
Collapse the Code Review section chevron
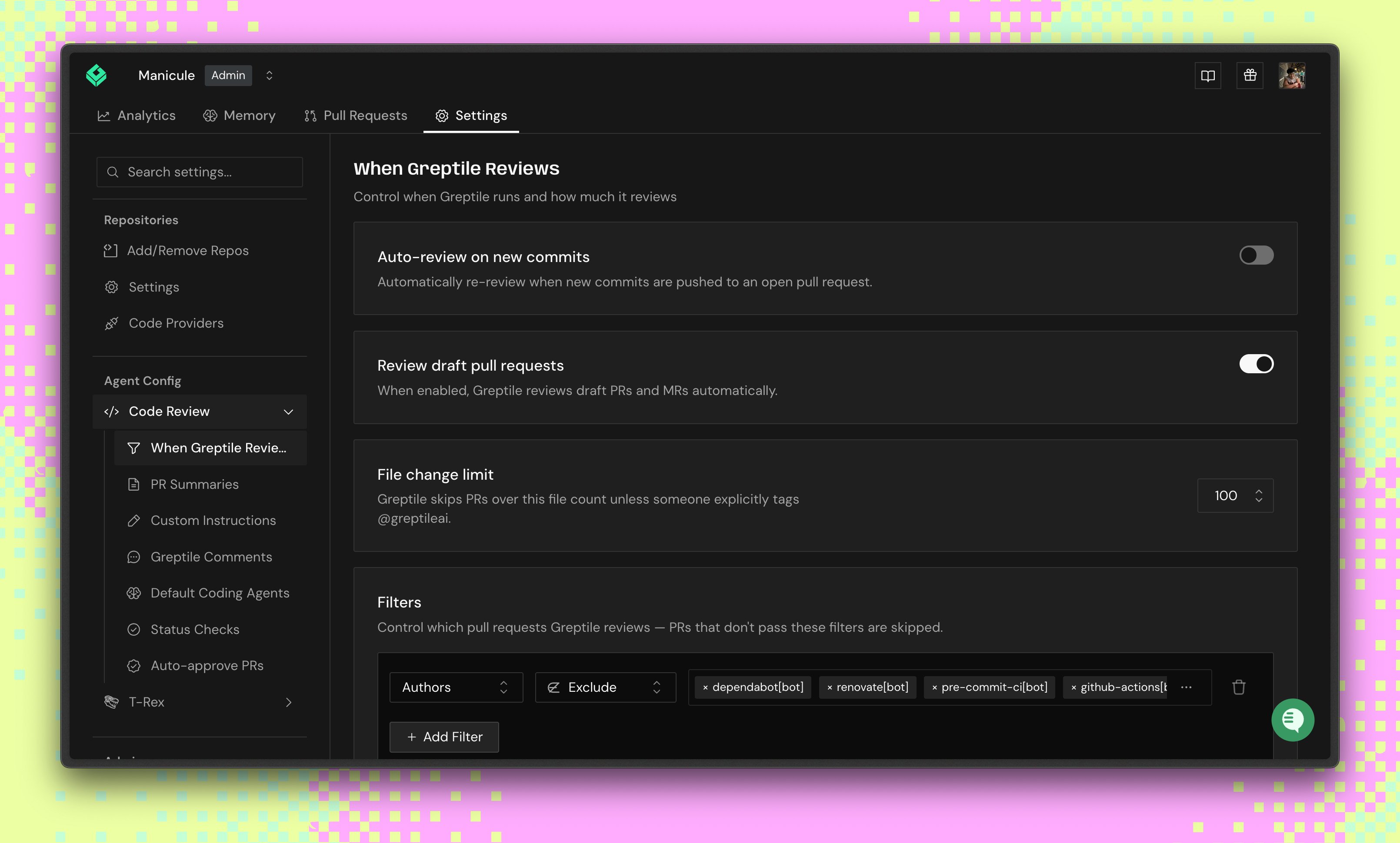click(289, 412)
